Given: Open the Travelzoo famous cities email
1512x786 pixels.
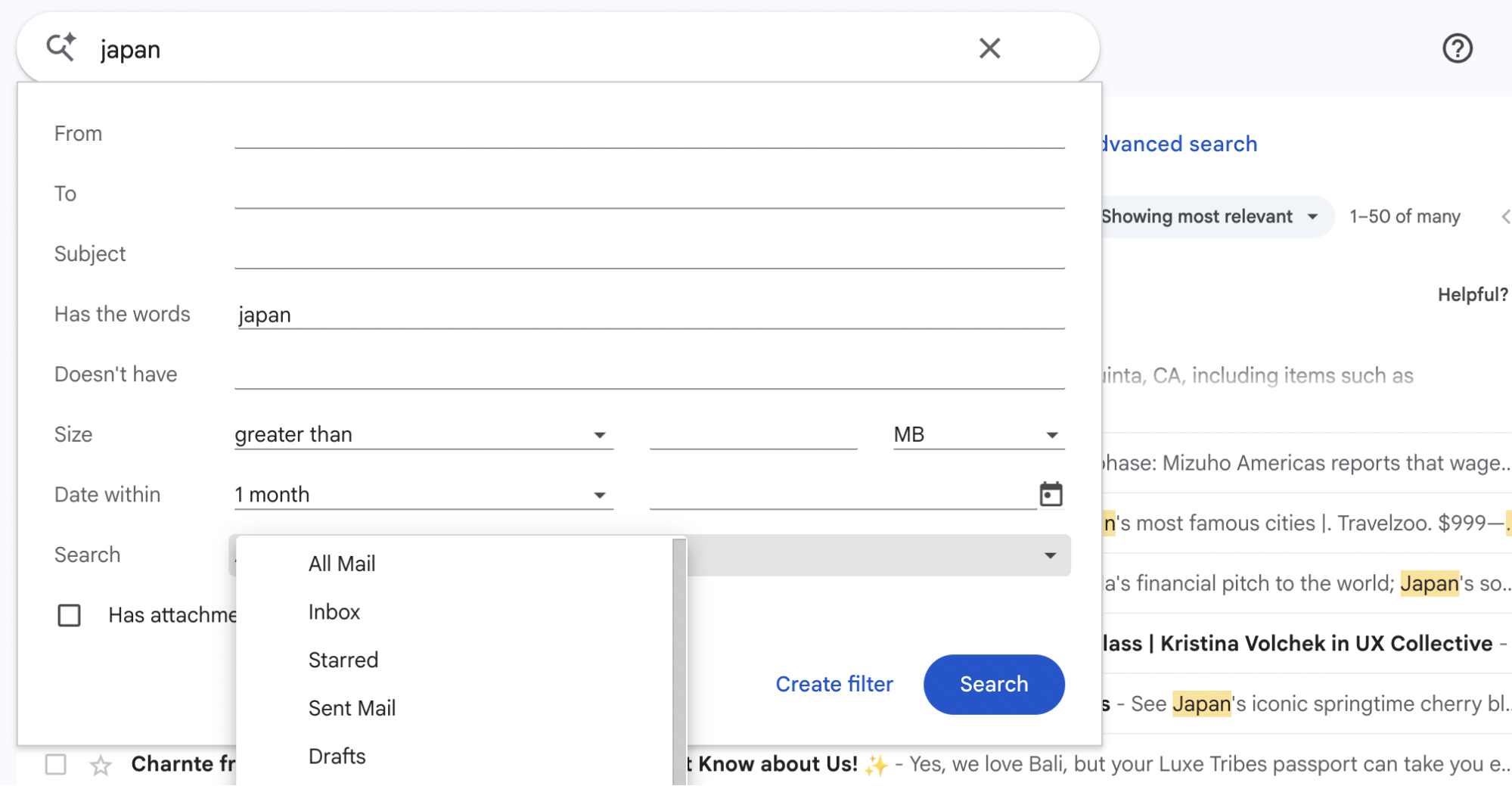Looking at the screenshot, I should point(1306,523).
